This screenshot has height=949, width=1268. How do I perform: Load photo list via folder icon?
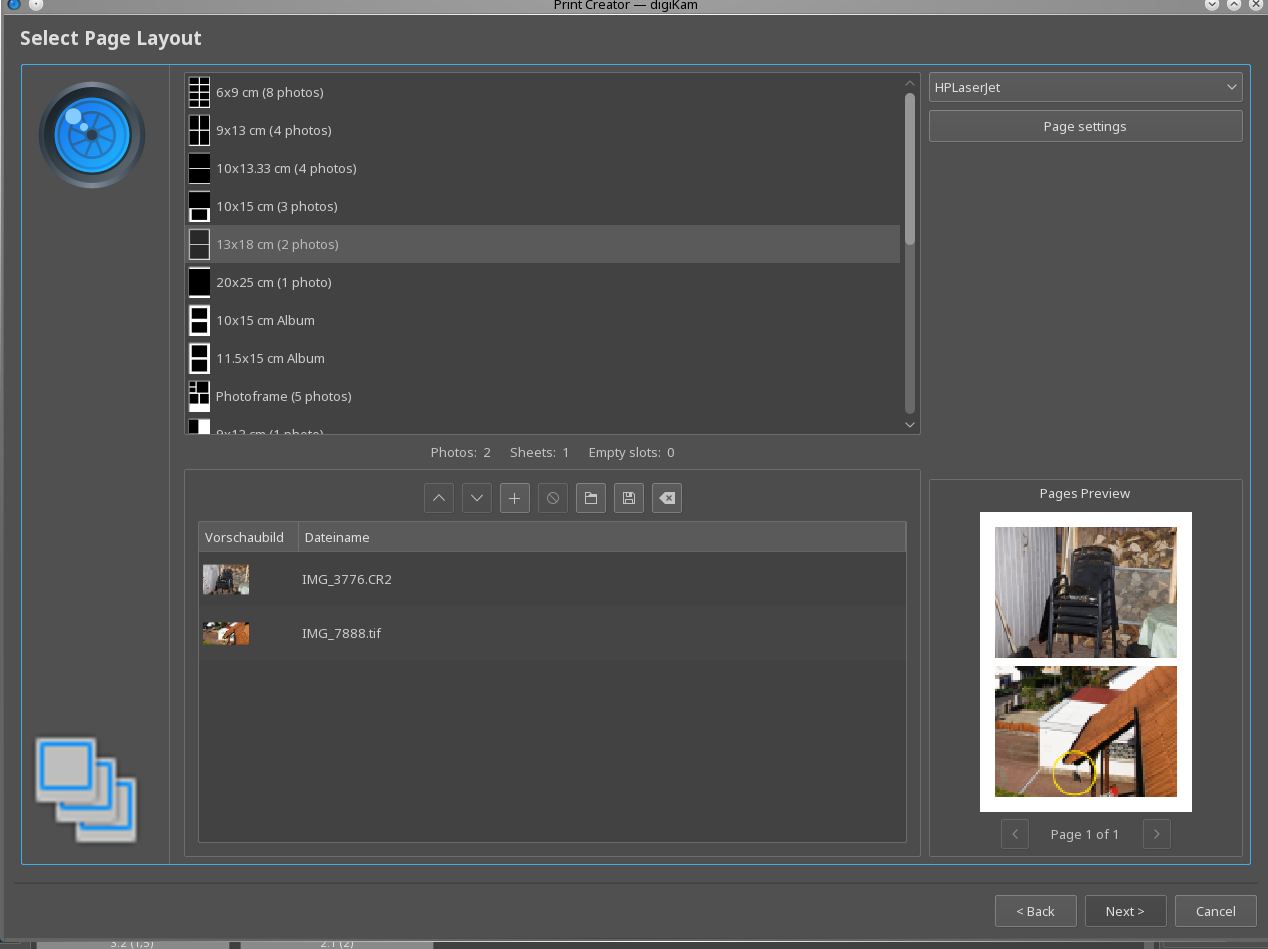(591, 498)
